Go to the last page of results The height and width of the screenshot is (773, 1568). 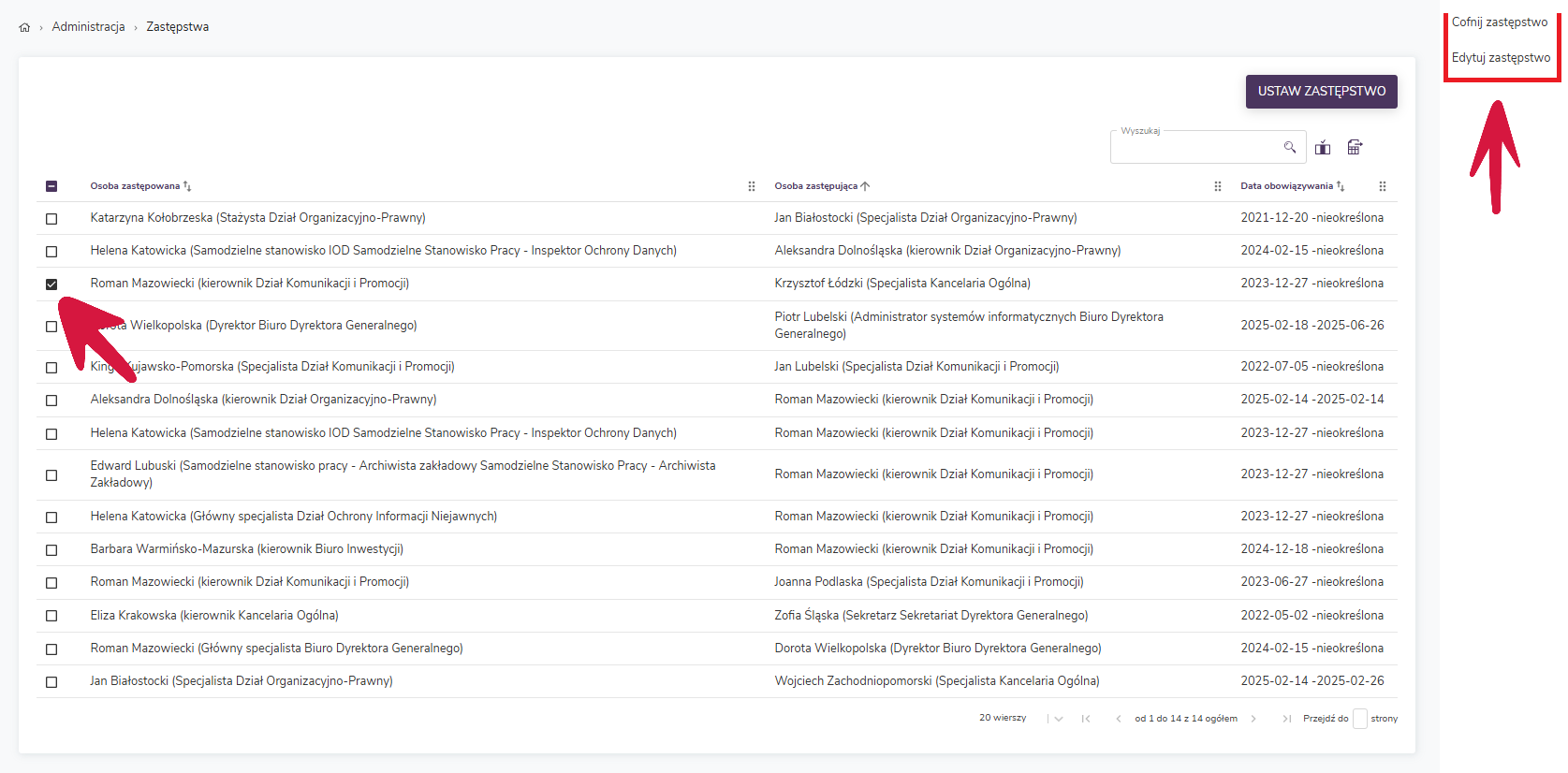(x=1286, y=719)
